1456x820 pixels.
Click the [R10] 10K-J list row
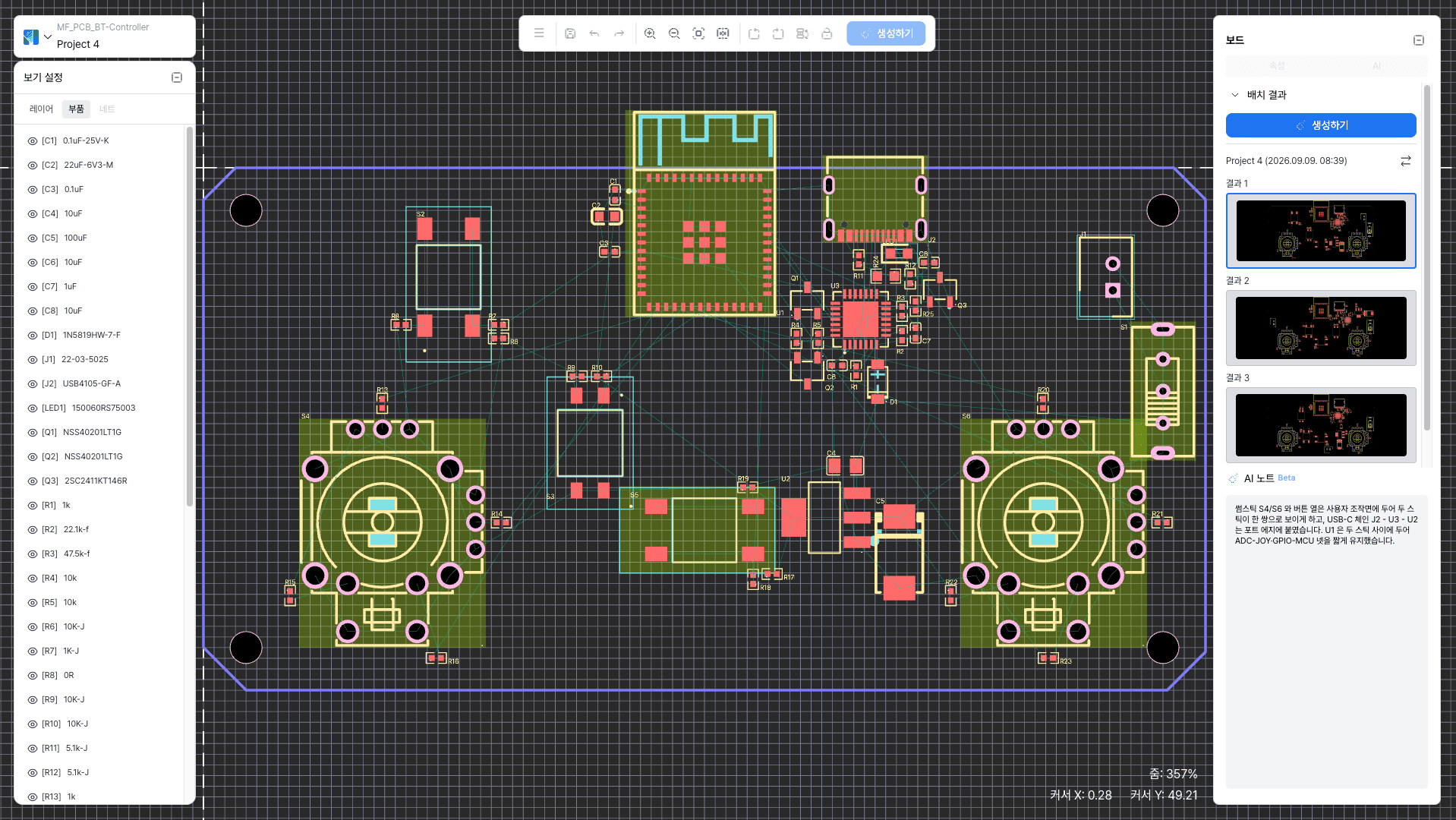pyautogui.click(x=99, y=724)
